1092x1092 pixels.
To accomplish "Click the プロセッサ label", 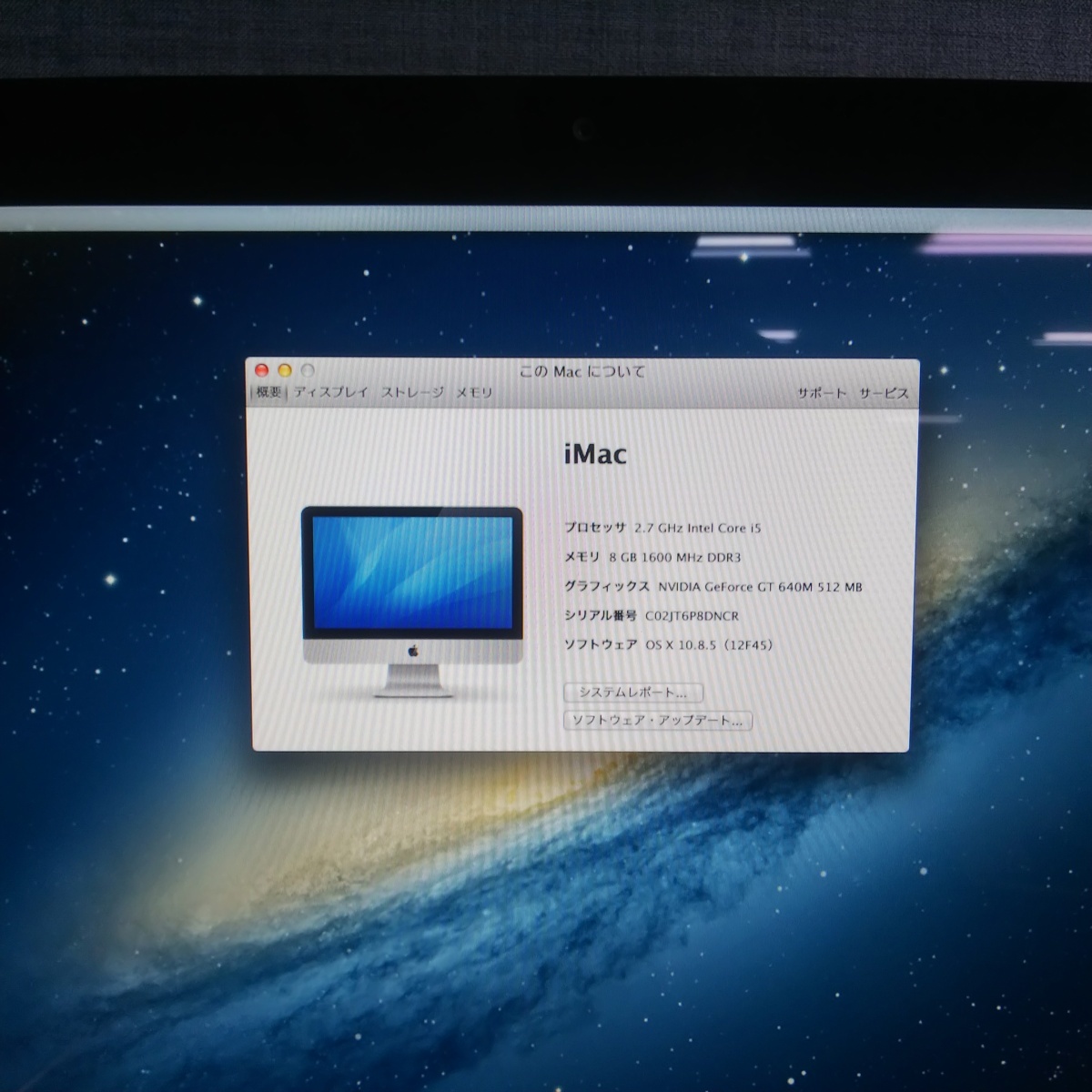I will [x=595, y=528].
